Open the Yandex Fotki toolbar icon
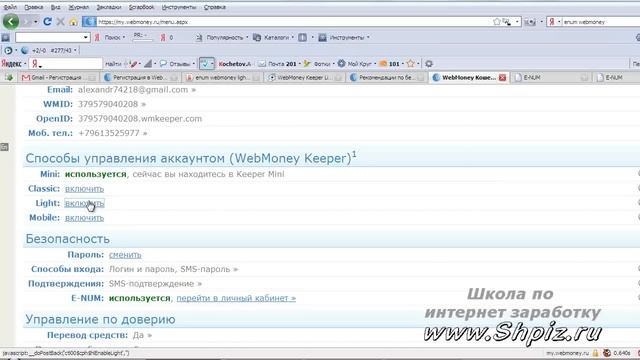The height and width of the screenshot is (360, 640). (307, 64)
